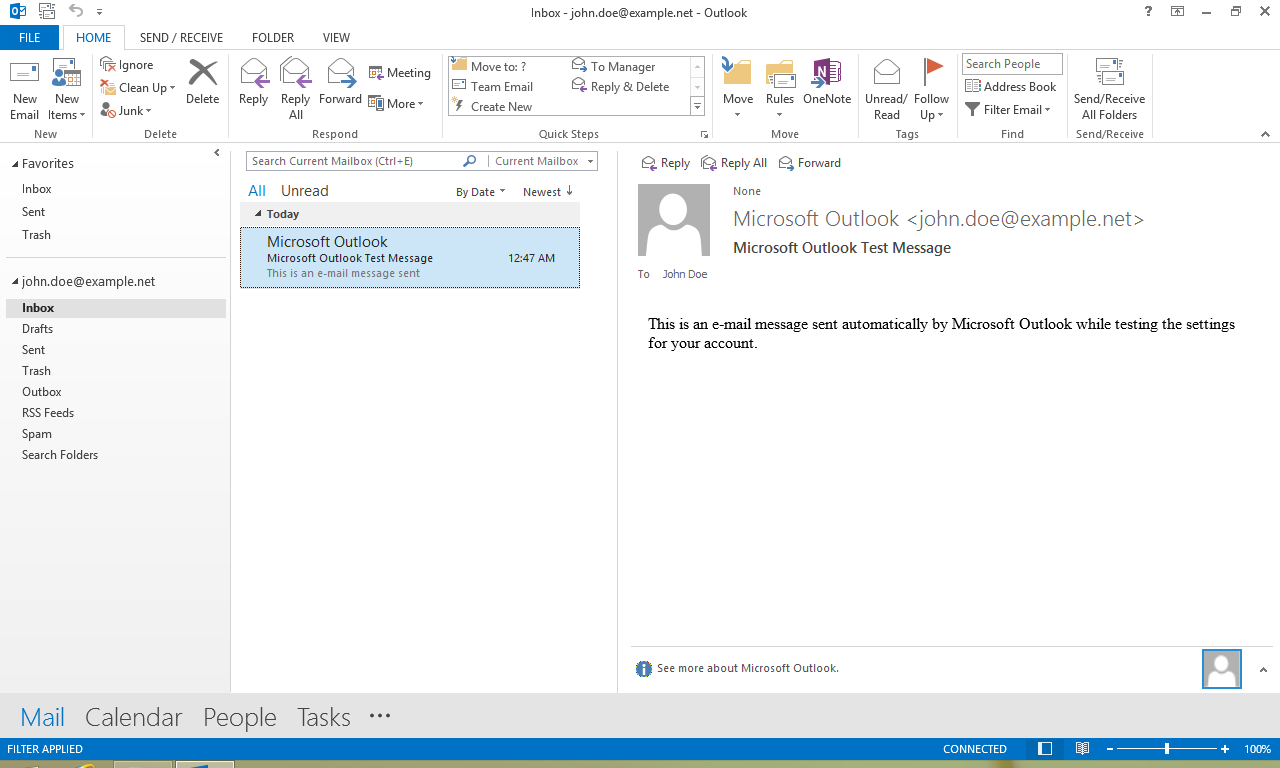Open the Calendar view

click(134, 717)
